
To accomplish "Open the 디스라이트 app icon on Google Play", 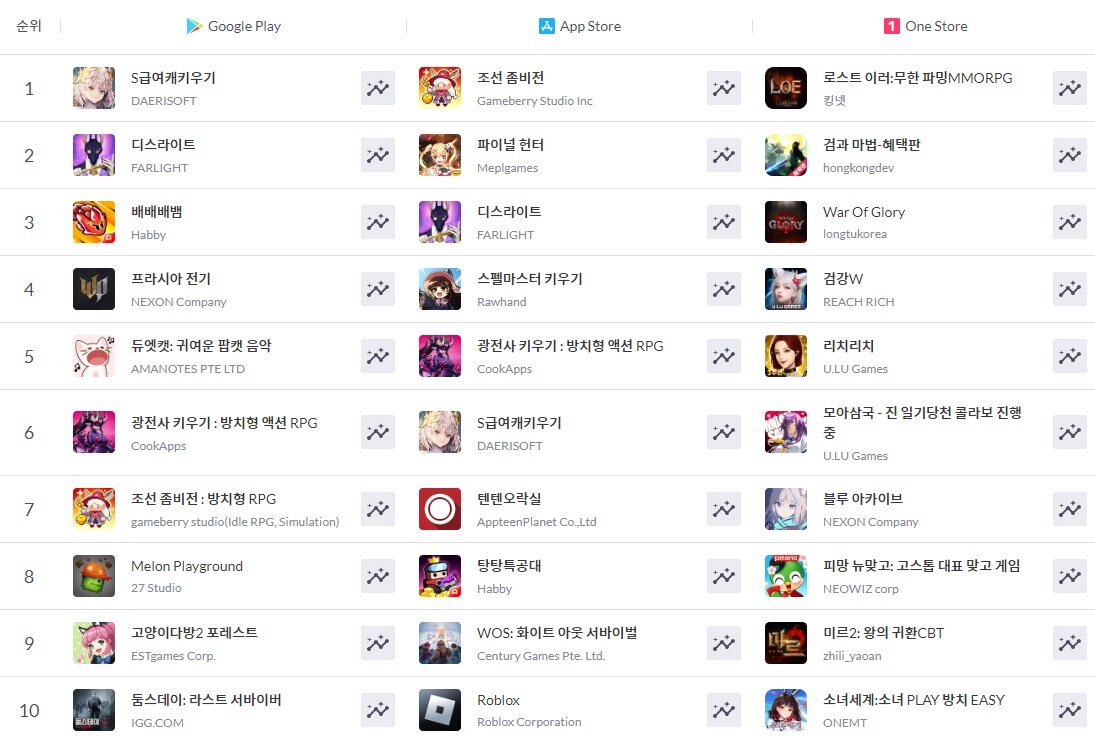I will (94, 155).
